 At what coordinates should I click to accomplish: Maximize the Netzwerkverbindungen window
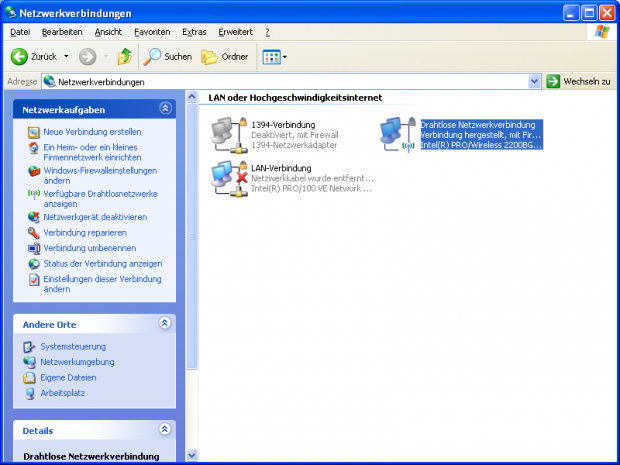coord(589,13)
